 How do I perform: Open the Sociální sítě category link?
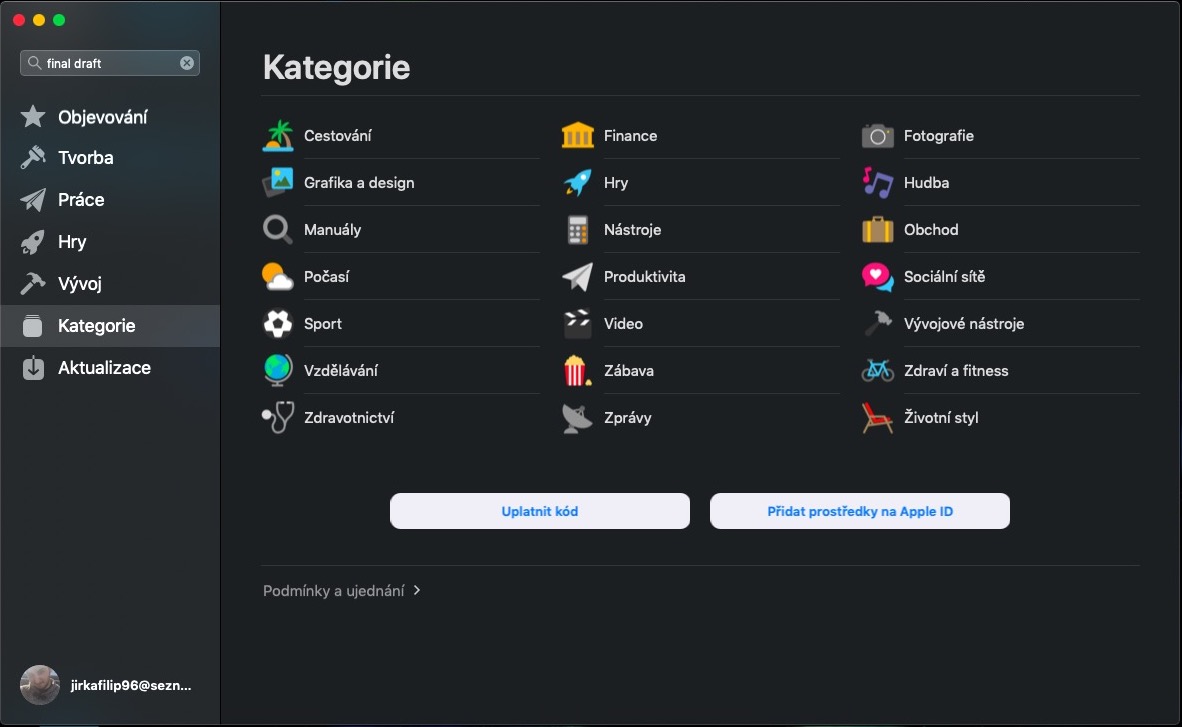point(944,277)
